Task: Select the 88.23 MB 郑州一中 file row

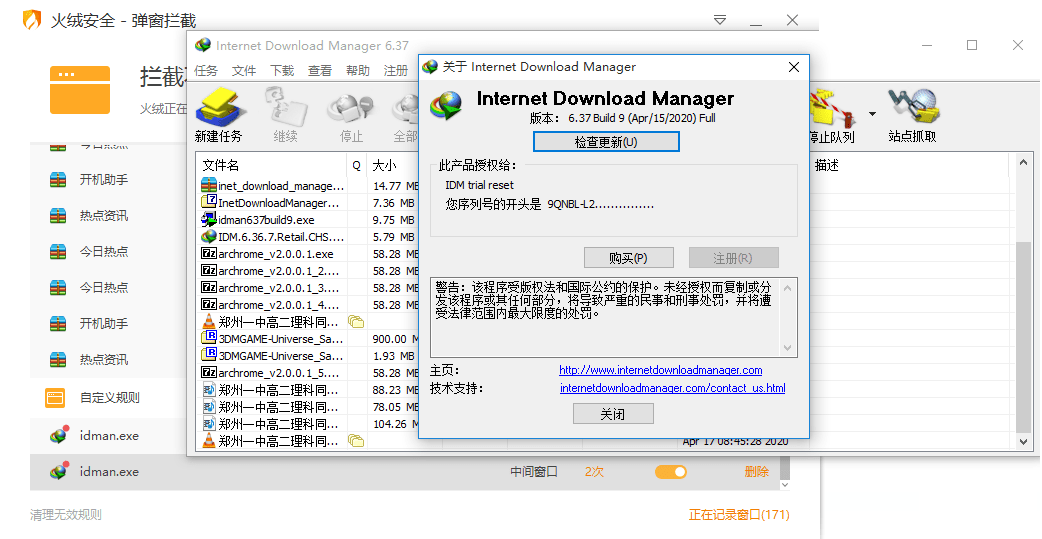Action: coord(278,390)
